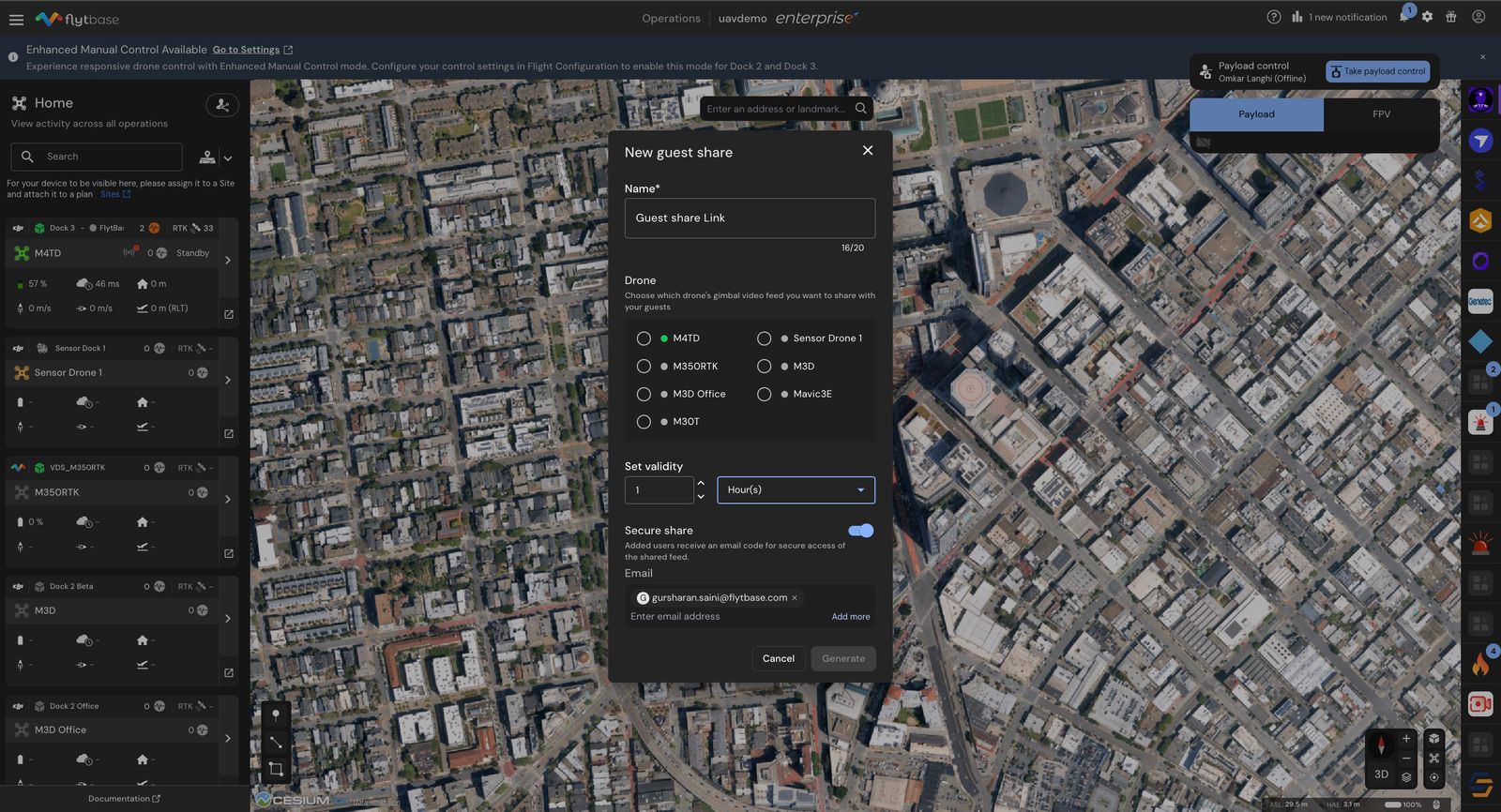The image size is (1501, 812).
Task: Open the notifications bell
Action: click(1404, 17)
